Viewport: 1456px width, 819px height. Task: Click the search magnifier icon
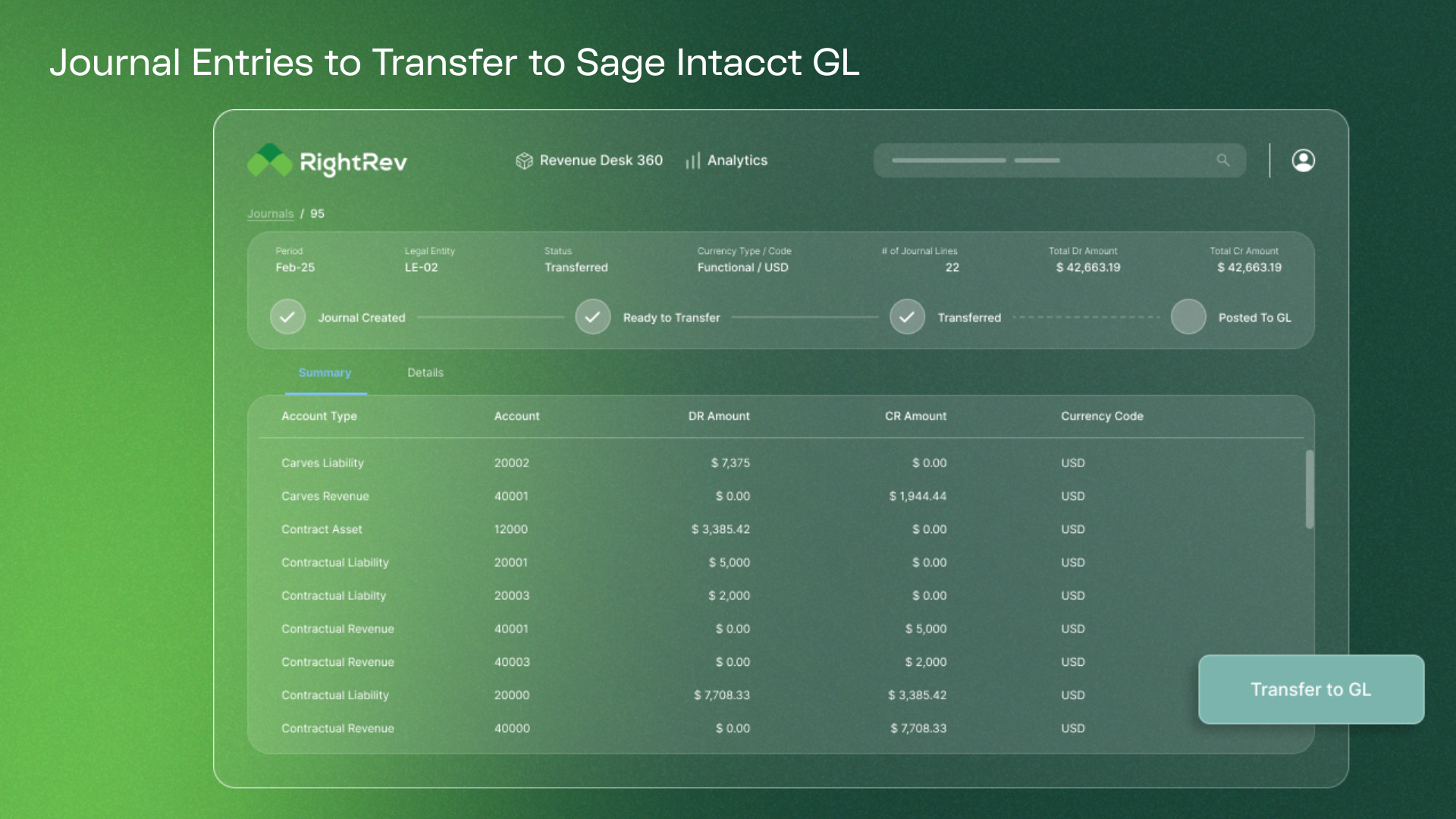pyautogui.click(x=1222, y=160)
